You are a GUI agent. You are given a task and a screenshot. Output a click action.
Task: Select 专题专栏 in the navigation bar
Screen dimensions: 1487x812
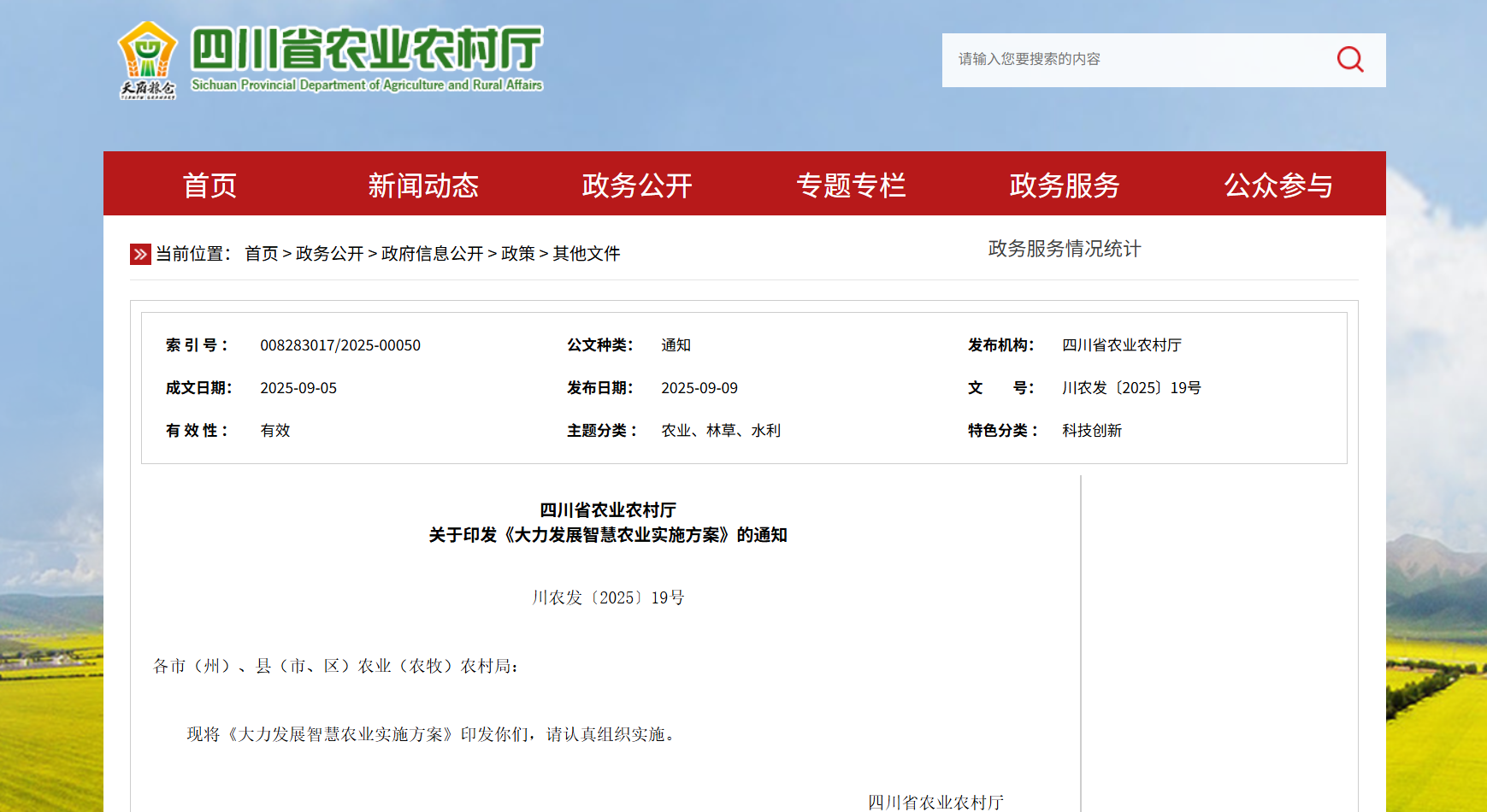851,185
